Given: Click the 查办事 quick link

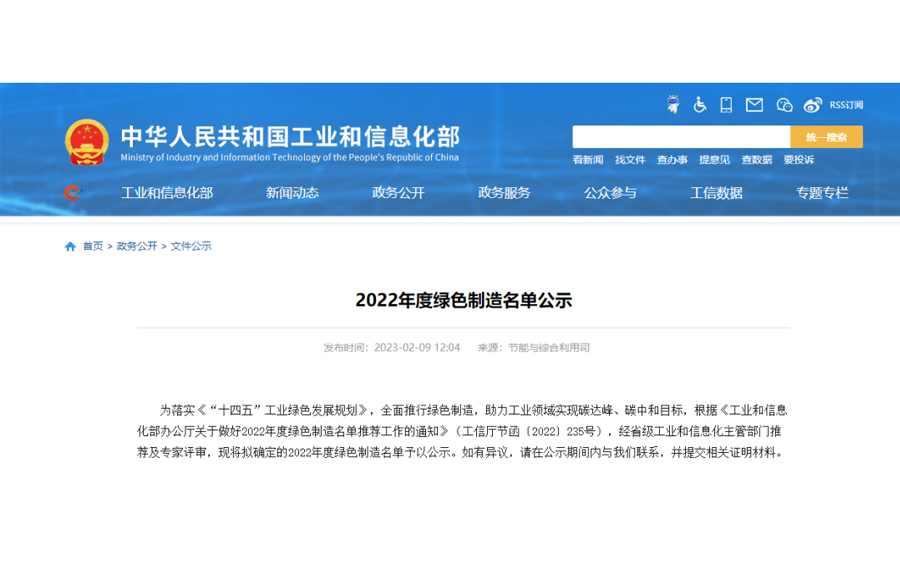Looking at the screenshot, I should [x=672, y=160].
